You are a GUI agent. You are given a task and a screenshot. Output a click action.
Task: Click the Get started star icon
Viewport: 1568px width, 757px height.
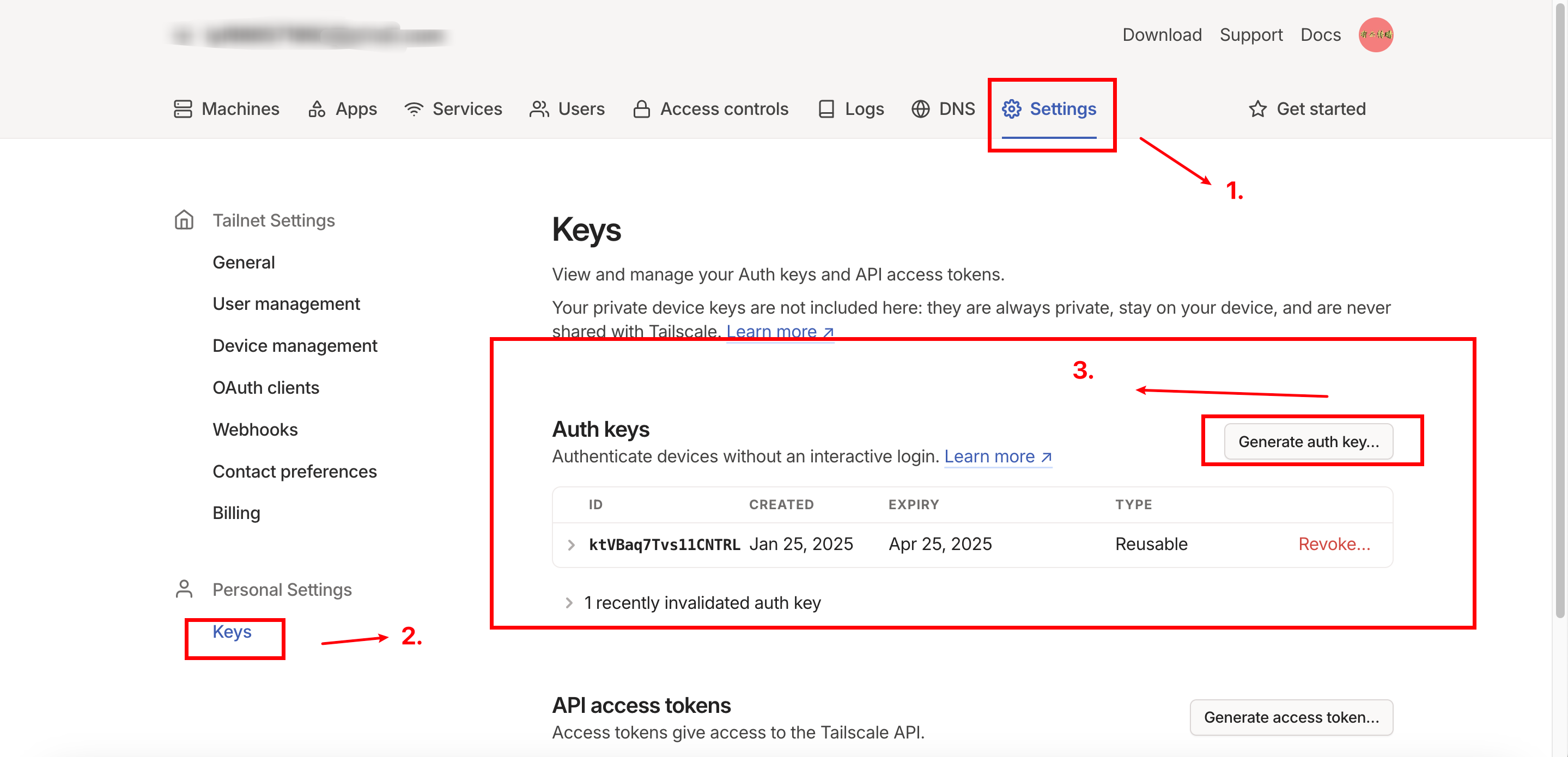point(1257,109)
